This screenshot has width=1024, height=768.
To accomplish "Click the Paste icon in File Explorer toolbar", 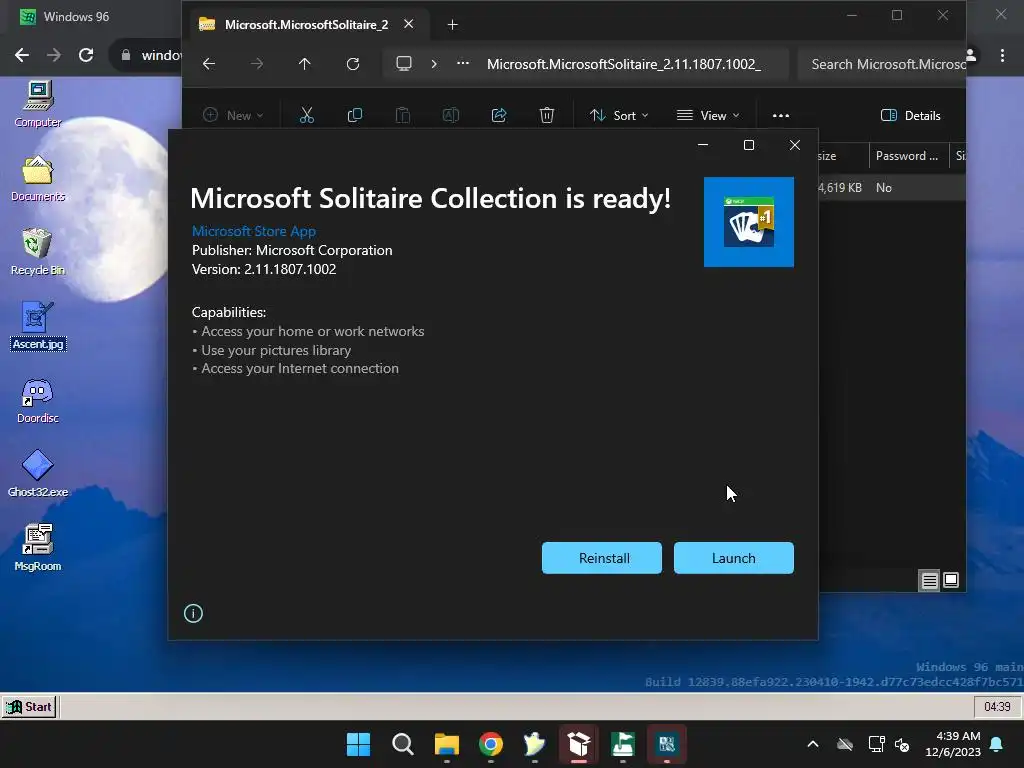I will coord(403,116).
